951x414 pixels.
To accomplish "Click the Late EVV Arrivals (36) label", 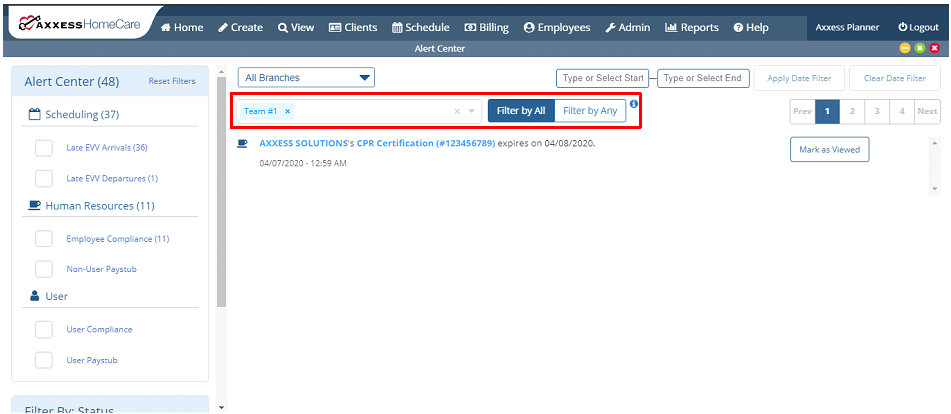I will (107, 147).
